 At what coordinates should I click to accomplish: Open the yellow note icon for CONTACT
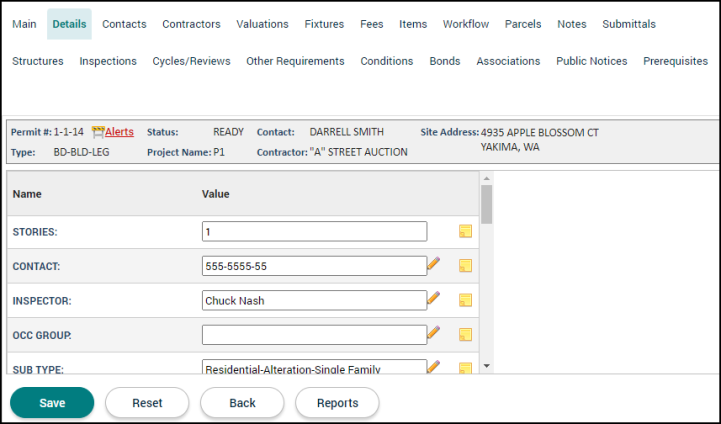tap(465, 266)
